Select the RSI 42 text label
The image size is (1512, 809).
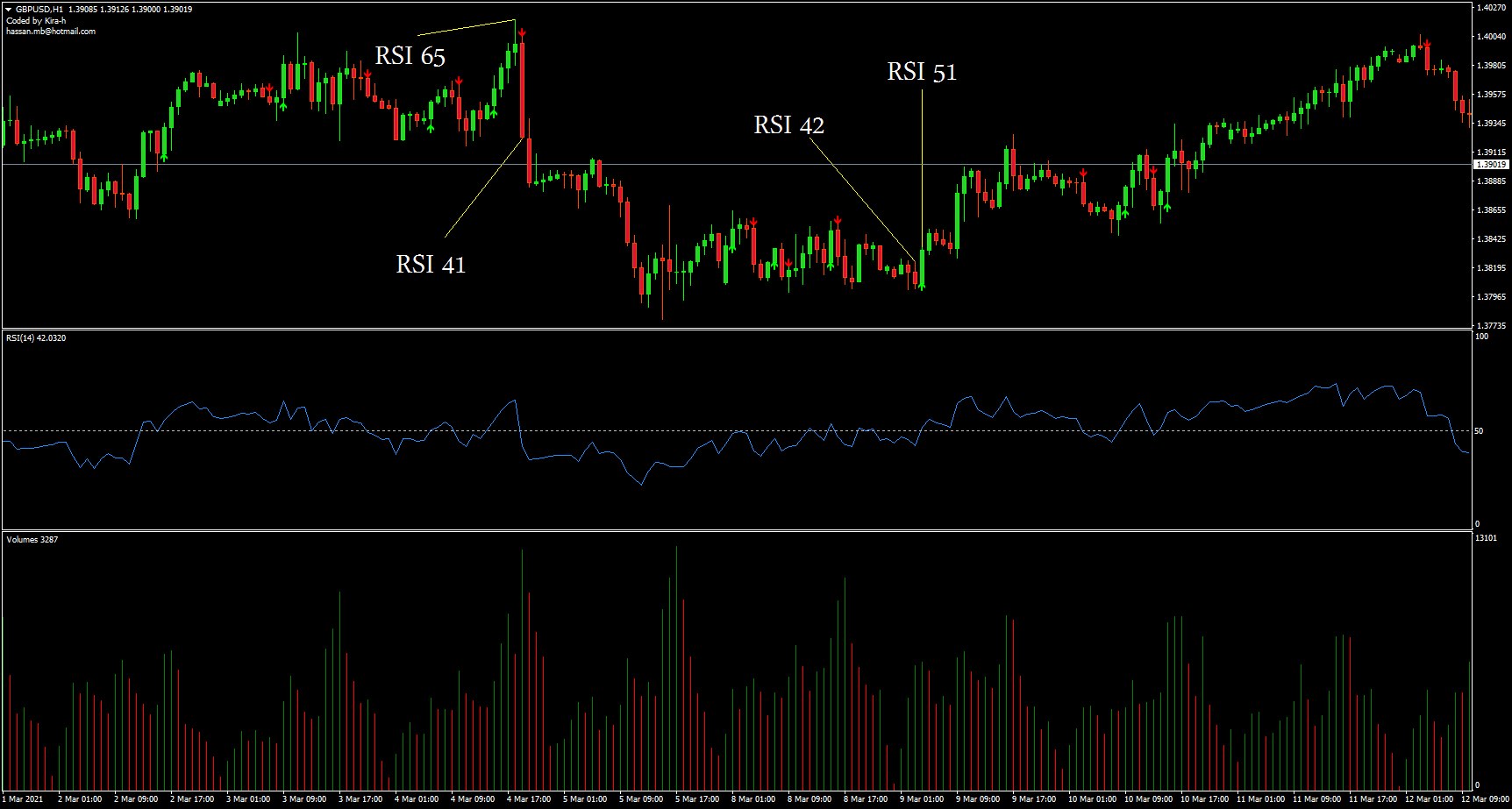click(x=788, y=125)
